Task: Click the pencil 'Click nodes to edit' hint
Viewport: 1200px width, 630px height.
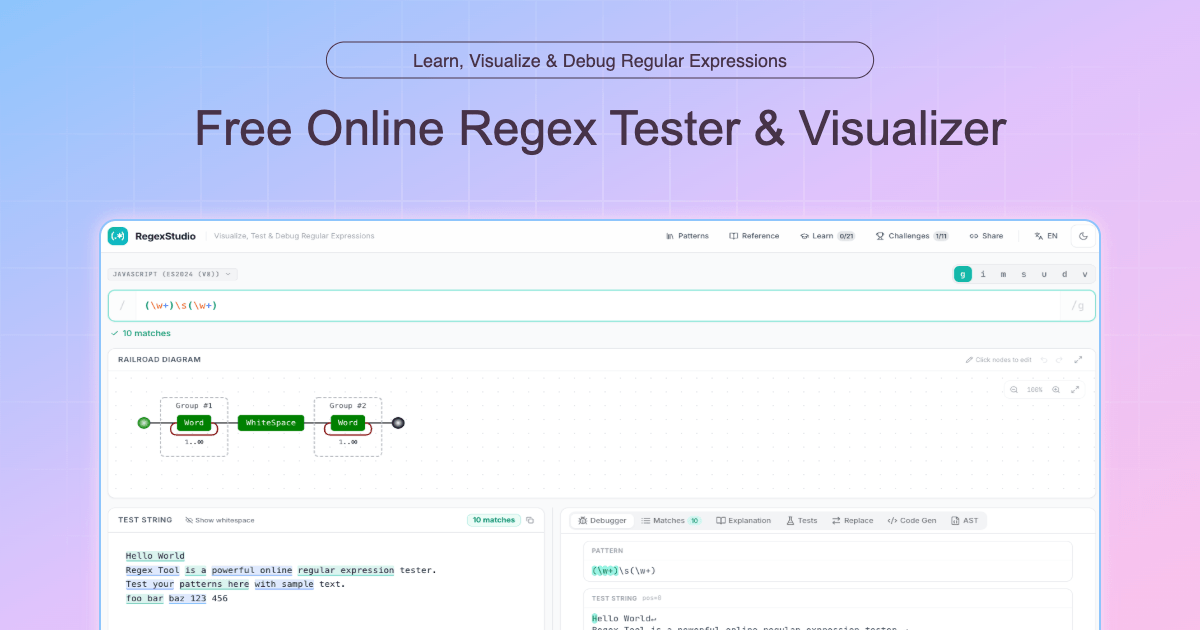Action: coord(998,360)
